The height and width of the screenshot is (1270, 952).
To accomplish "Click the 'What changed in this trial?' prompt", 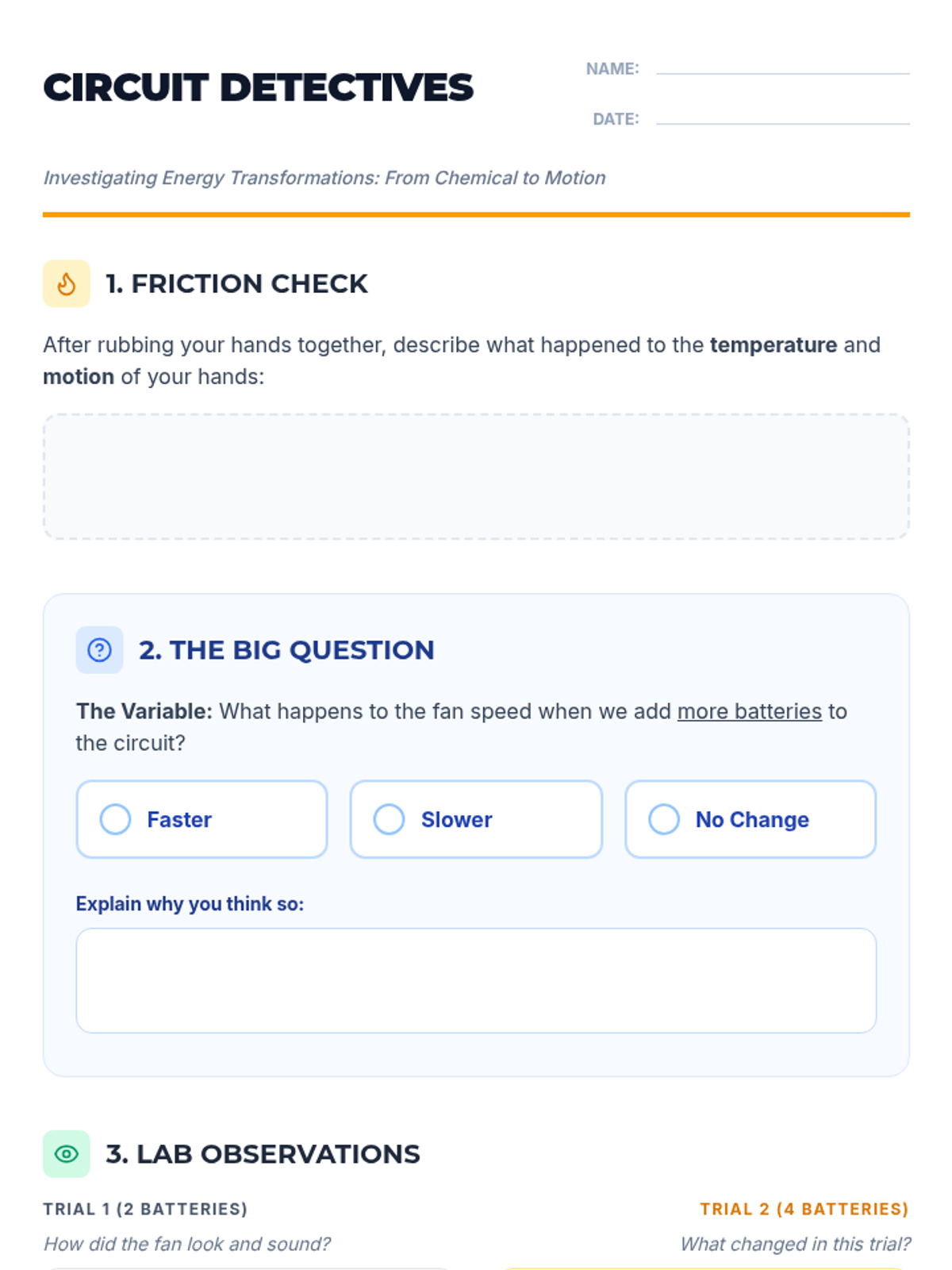I will pos(795,1244).
